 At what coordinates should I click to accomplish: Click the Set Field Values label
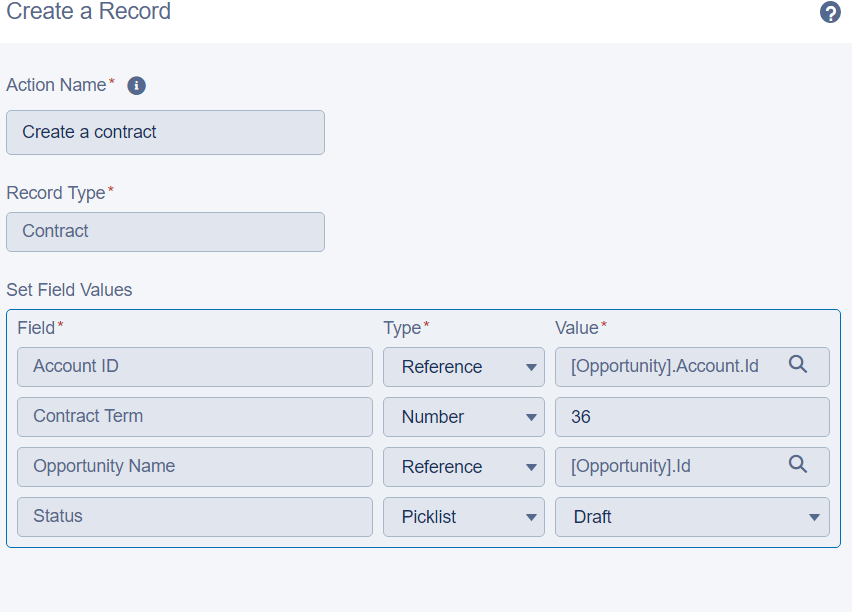[69, 290]
